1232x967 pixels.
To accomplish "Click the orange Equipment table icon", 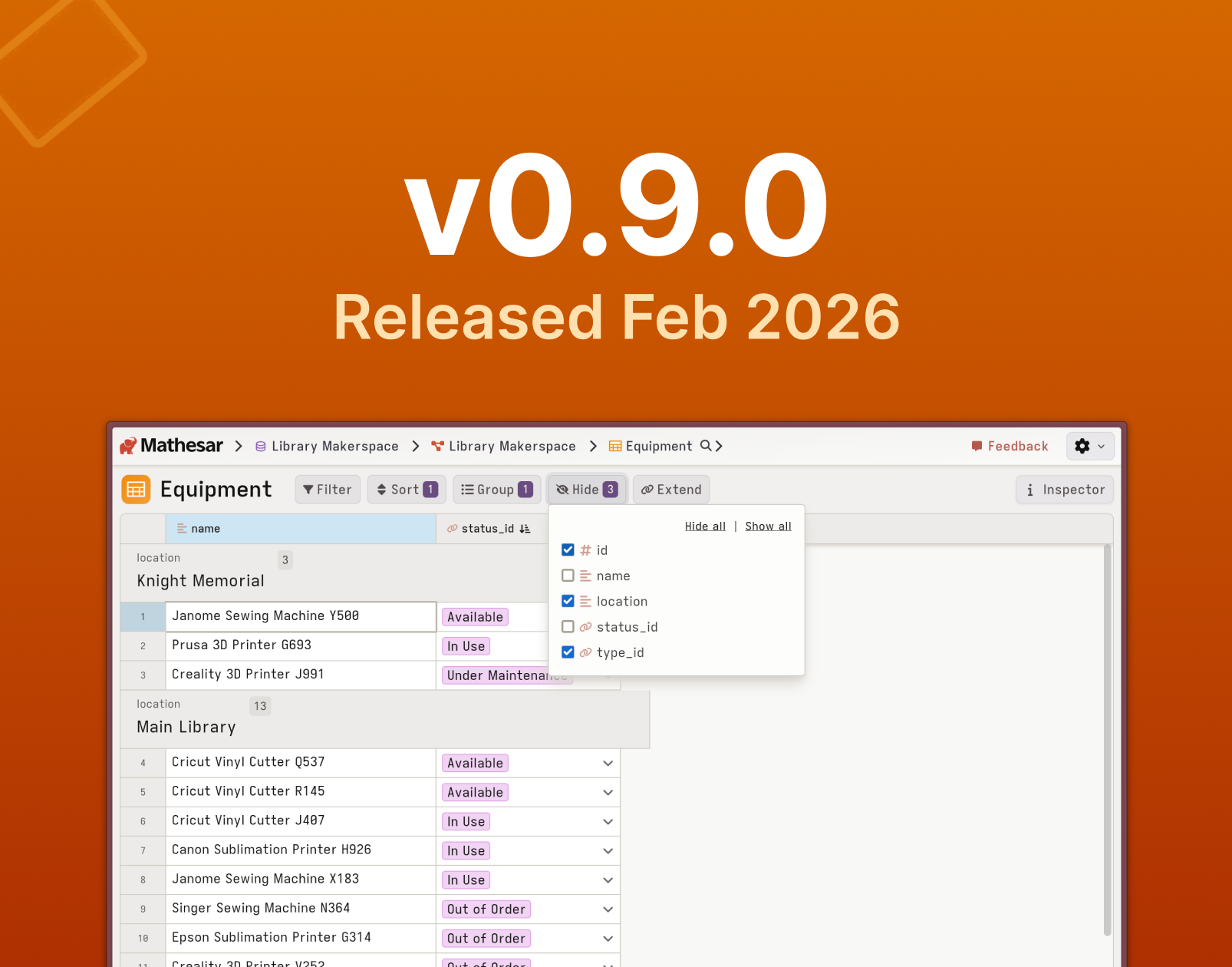I will [136, 490].
